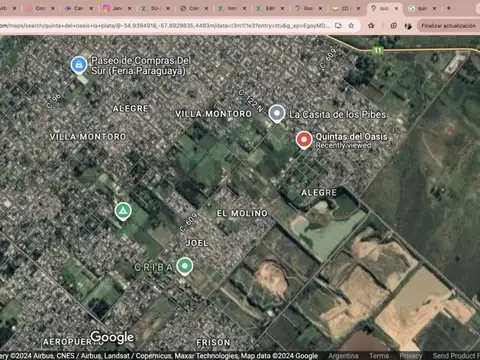Bookmark this page with the star icon
480x360 pixels.
pos(351,26)
